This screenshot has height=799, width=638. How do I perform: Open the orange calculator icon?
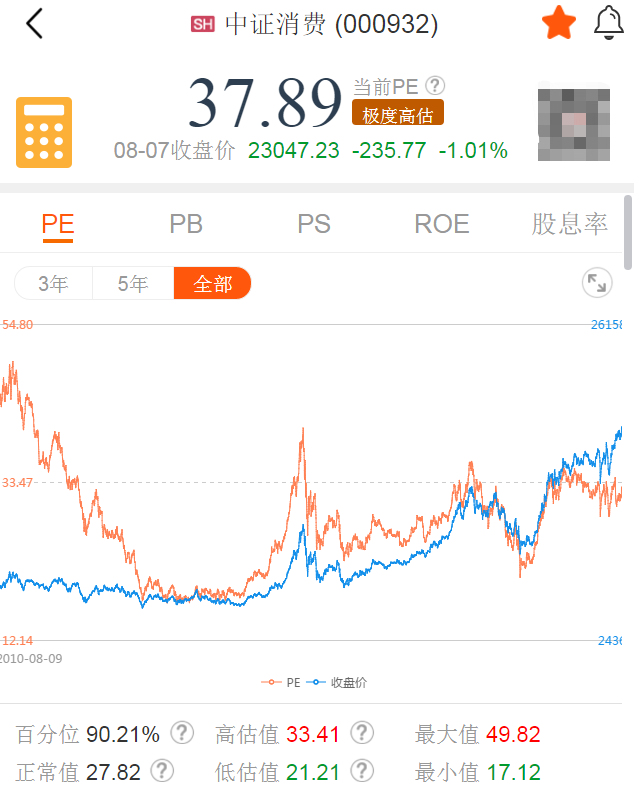(x=44, y=133)
